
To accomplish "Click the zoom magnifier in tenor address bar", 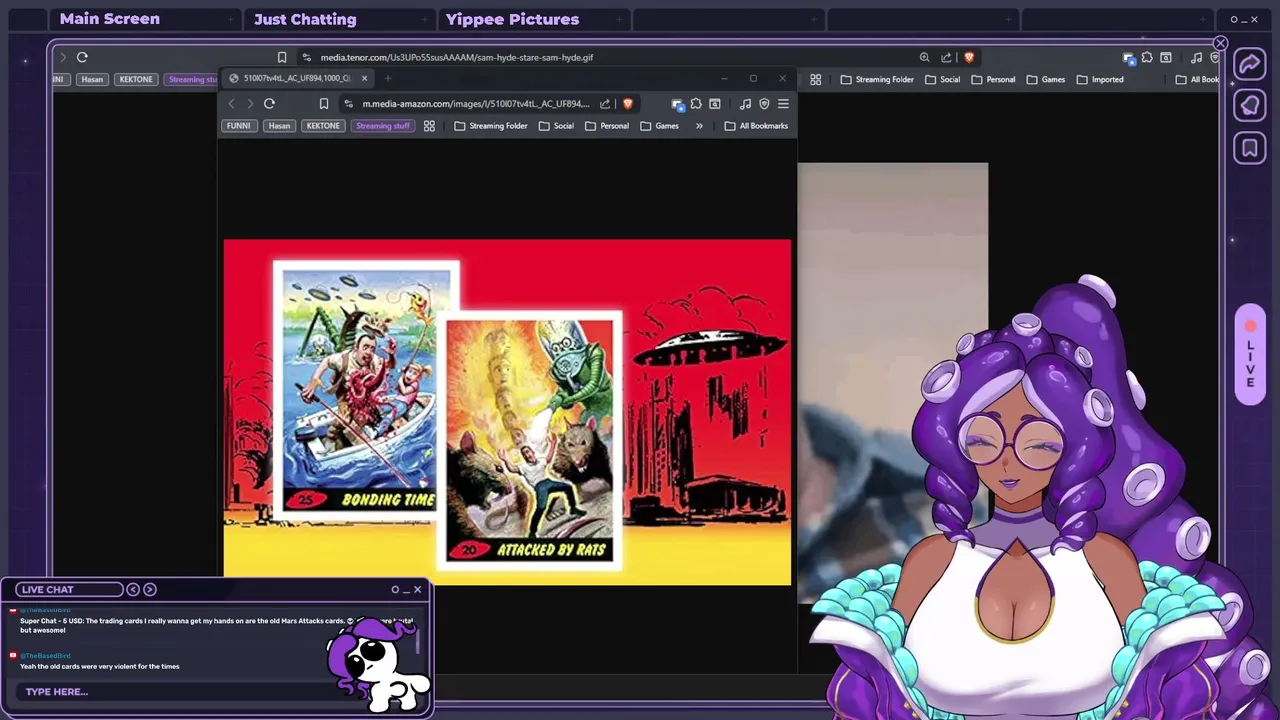I will click(x=924, y=57).
